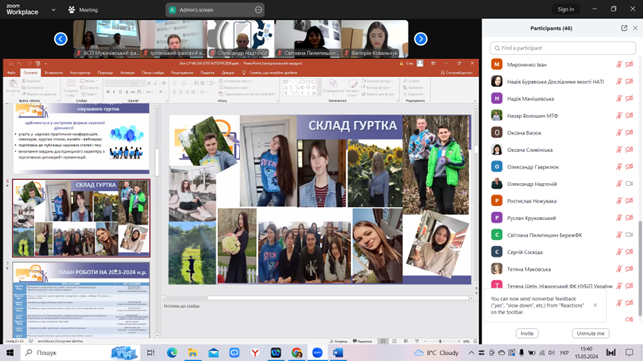Viewport: 643px width, 361px height.
Task: Toggle video icon for Назар Волошин МТФ
Action: coord(629,116)
